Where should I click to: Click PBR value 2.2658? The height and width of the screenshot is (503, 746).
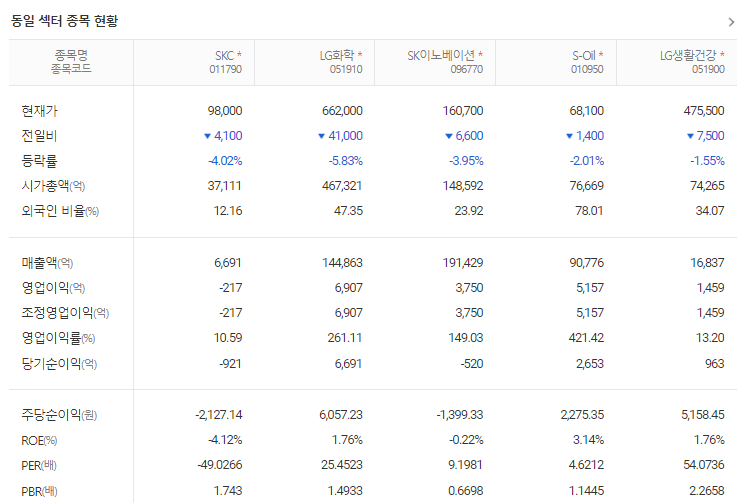click(707, 491)
